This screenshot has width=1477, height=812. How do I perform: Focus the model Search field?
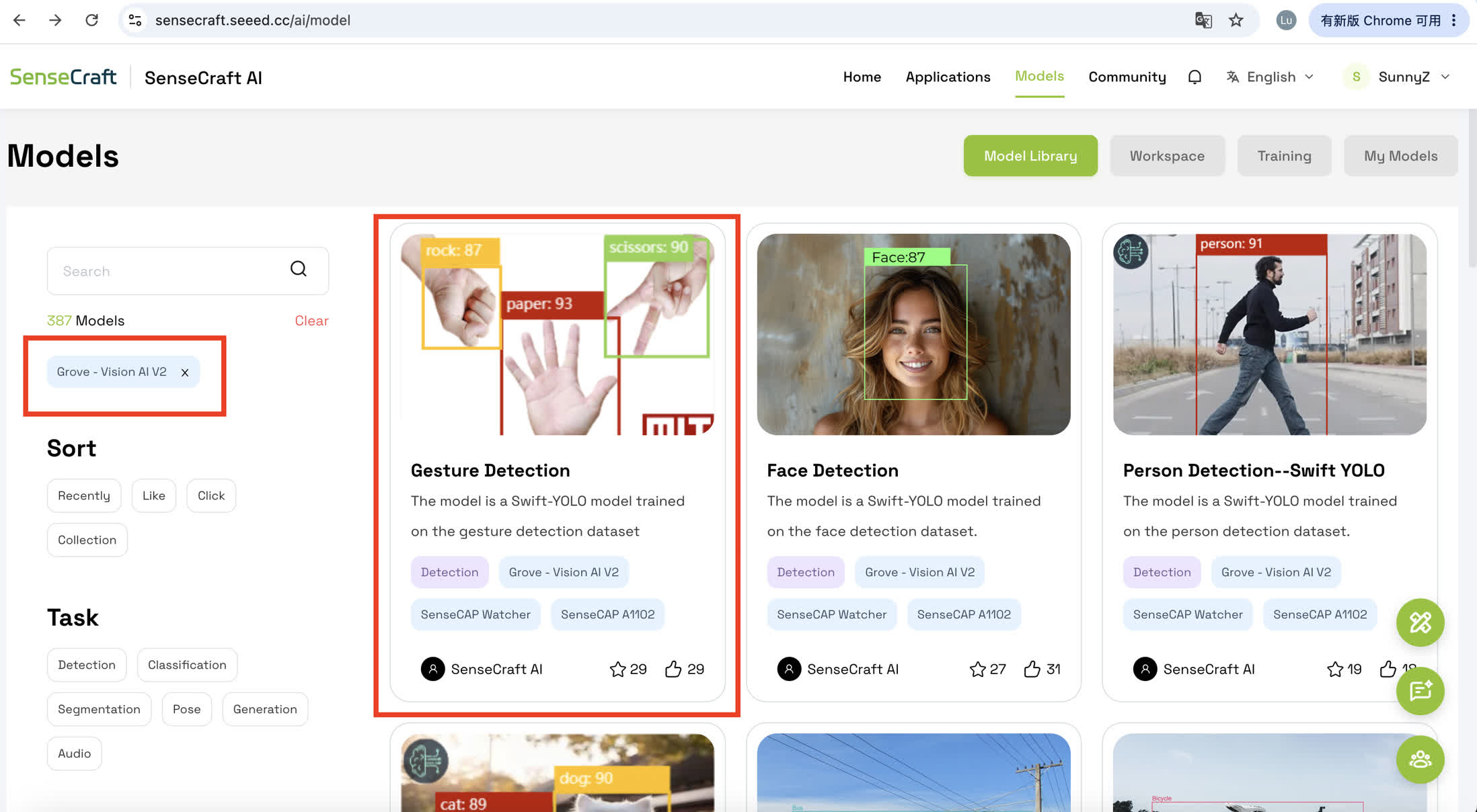(188, 271)
